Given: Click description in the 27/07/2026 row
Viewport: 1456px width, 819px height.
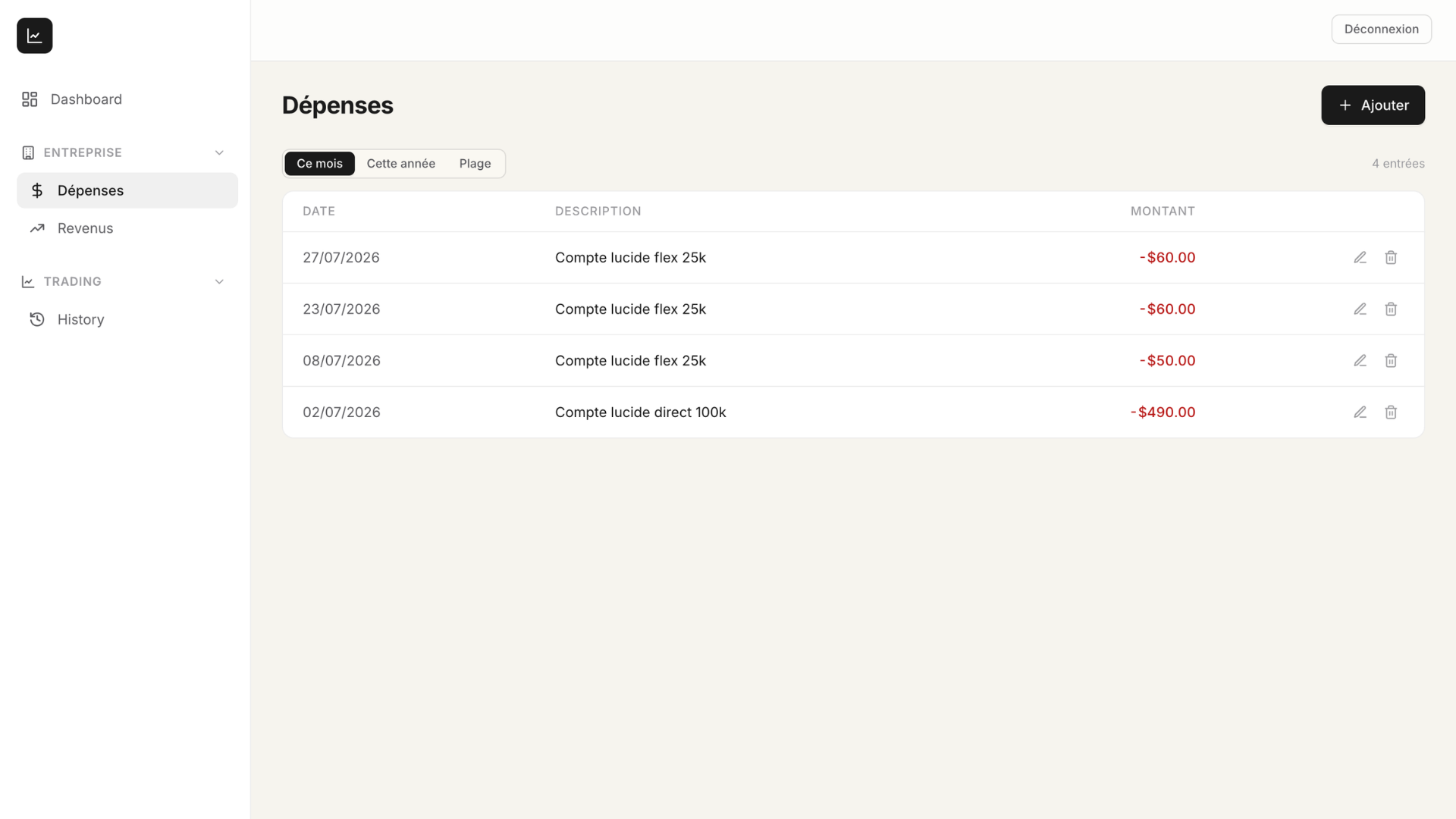Looking at the screenshot, I should [x=630, y=258].
